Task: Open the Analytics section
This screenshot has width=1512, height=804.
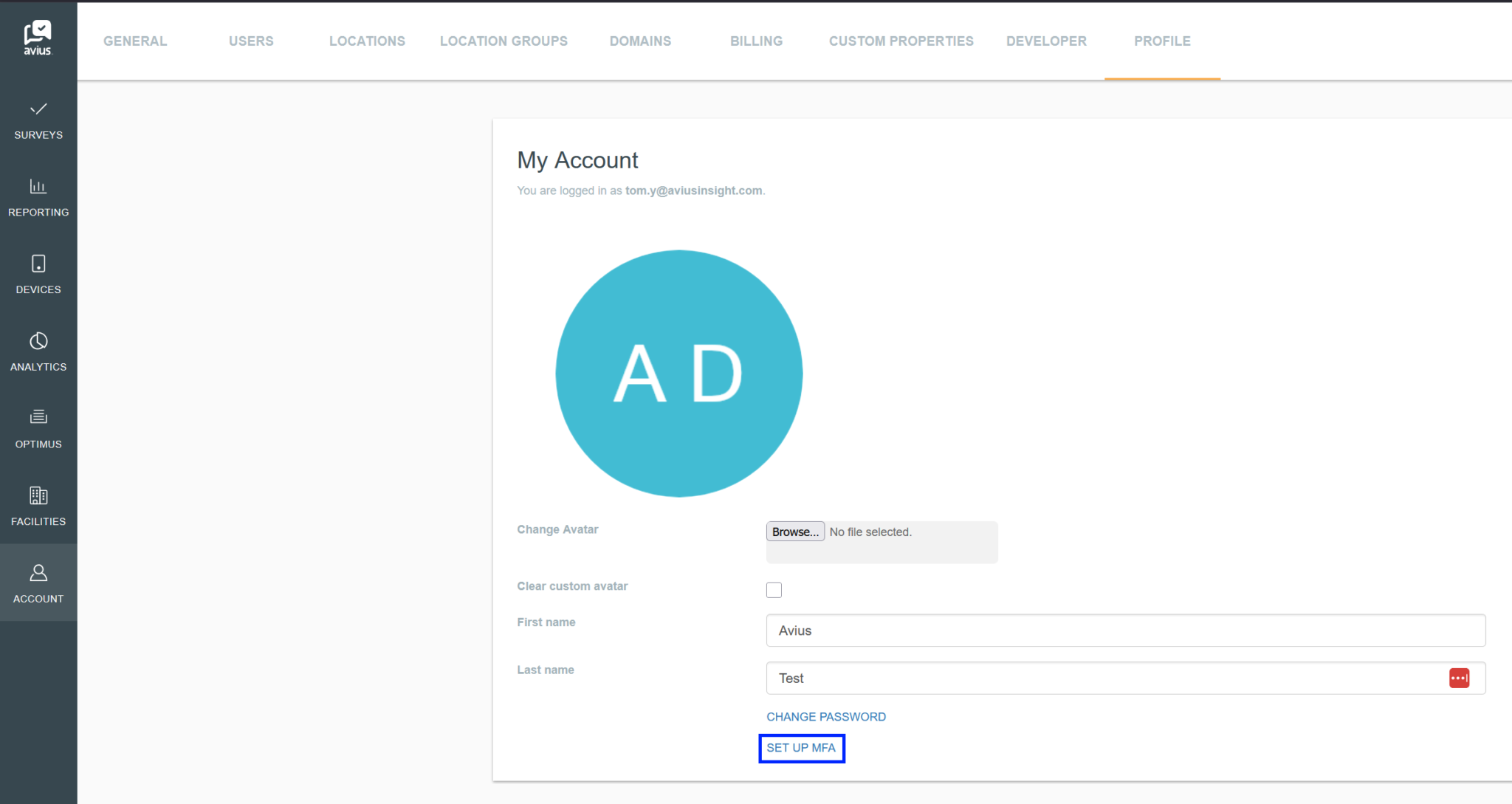Action: (38, 352)
